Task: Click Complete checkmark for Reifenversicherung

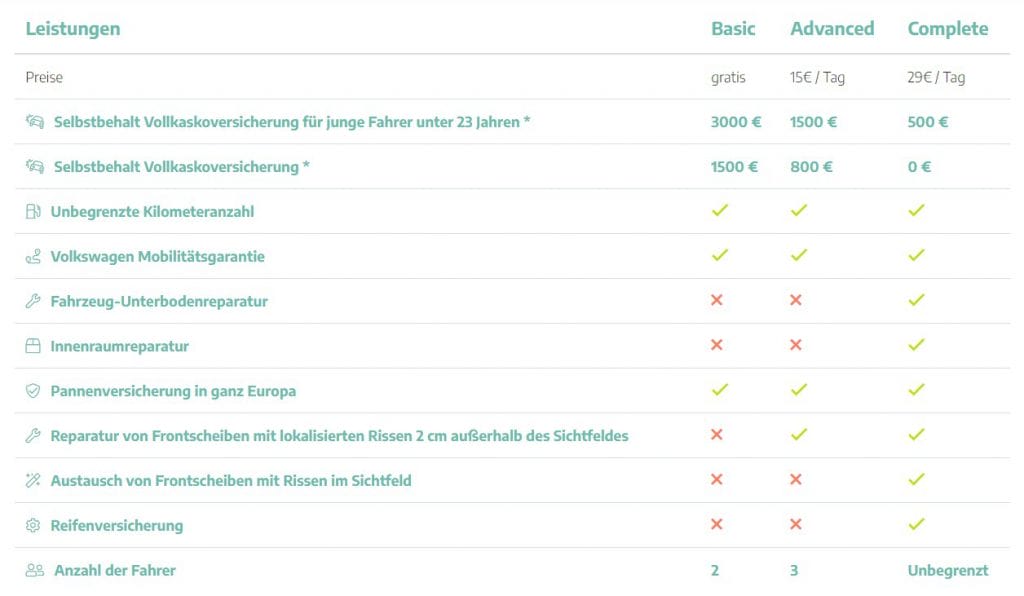Action: point(916,524)
